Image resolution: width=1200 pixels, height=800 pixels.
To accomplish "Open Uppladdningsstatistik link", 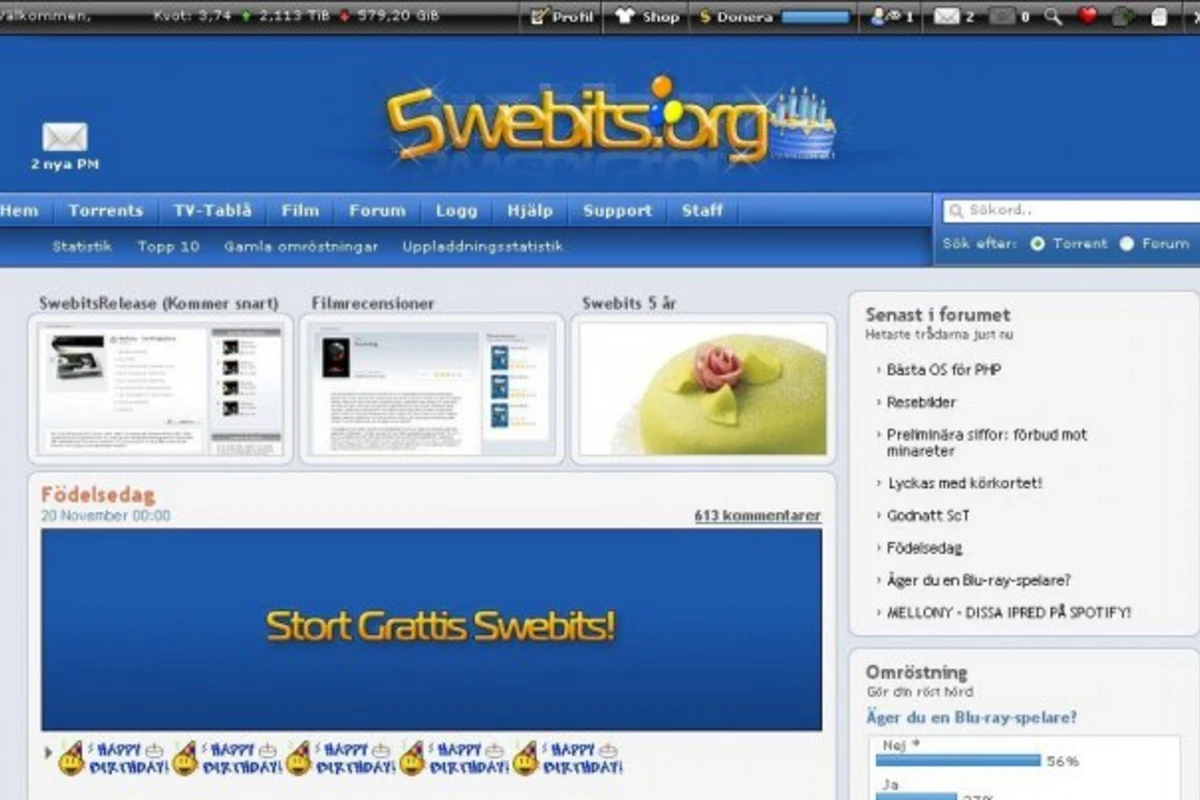I will point(483,246).
